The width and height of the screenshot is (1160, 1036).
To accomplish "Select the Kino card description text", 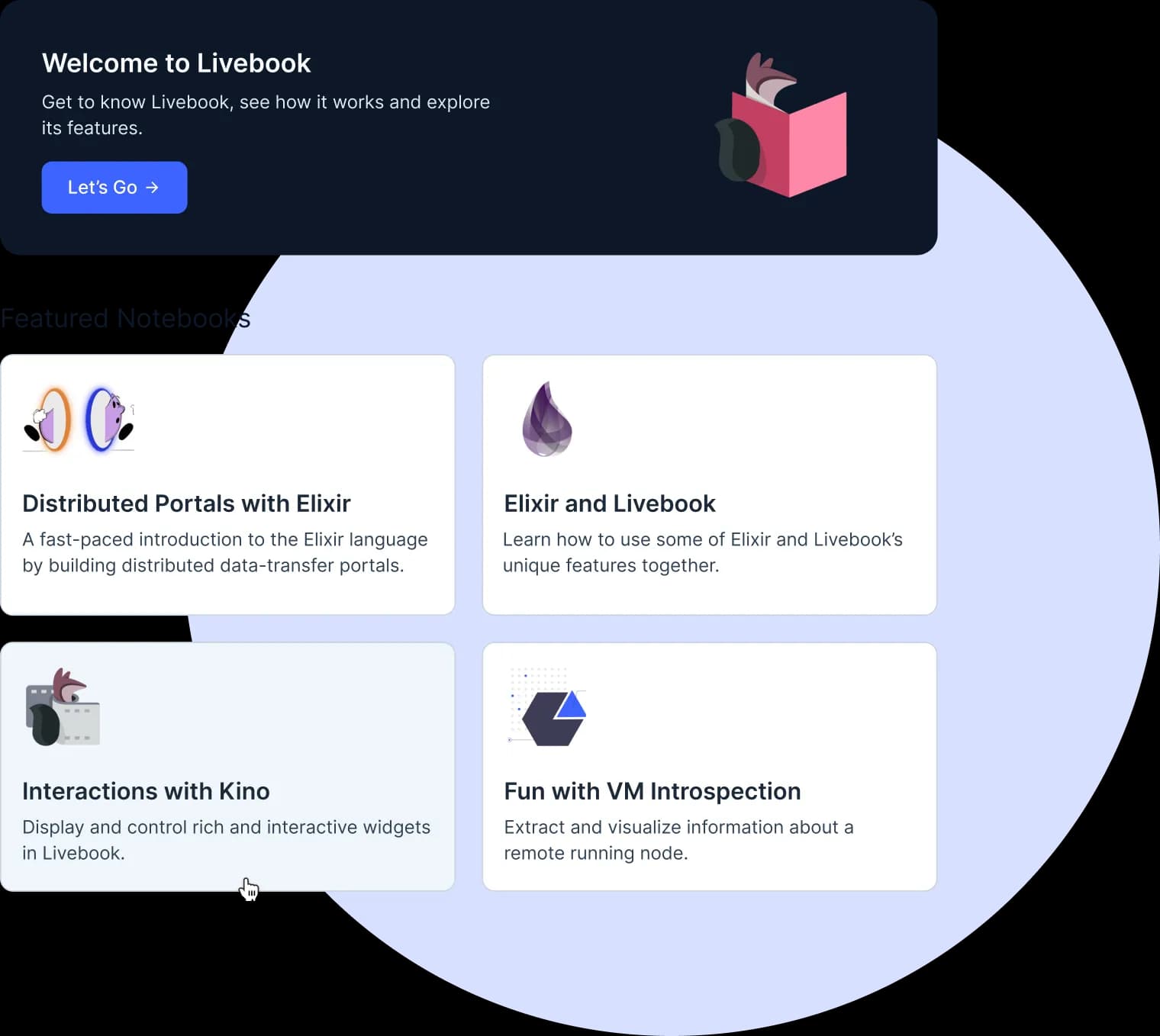I will click(x=226, y=840).
